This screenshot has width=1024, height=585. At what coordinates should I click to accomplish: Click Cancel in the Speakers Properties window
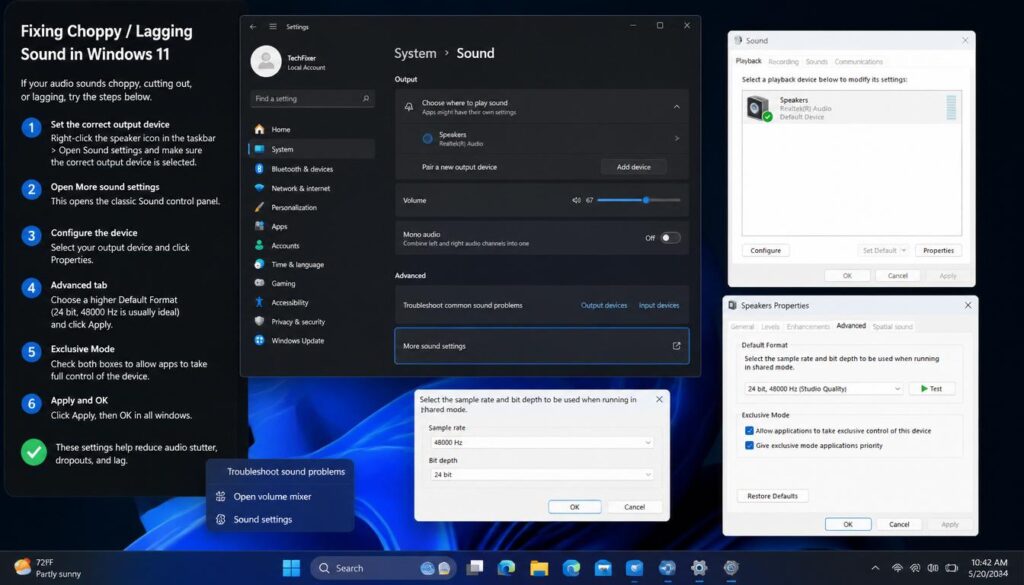899,524
